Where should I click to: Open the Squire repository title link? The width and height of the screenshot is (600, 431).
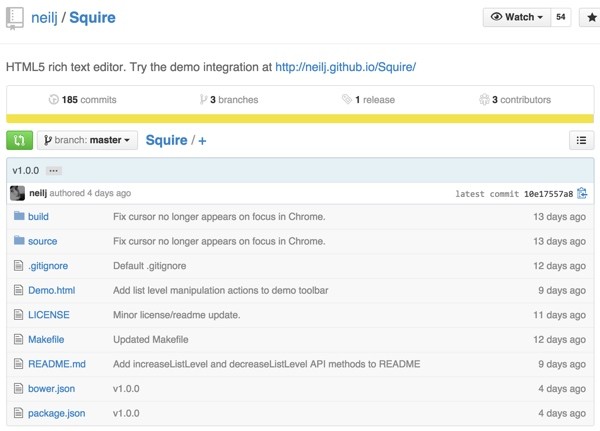[x=92, y=18]
